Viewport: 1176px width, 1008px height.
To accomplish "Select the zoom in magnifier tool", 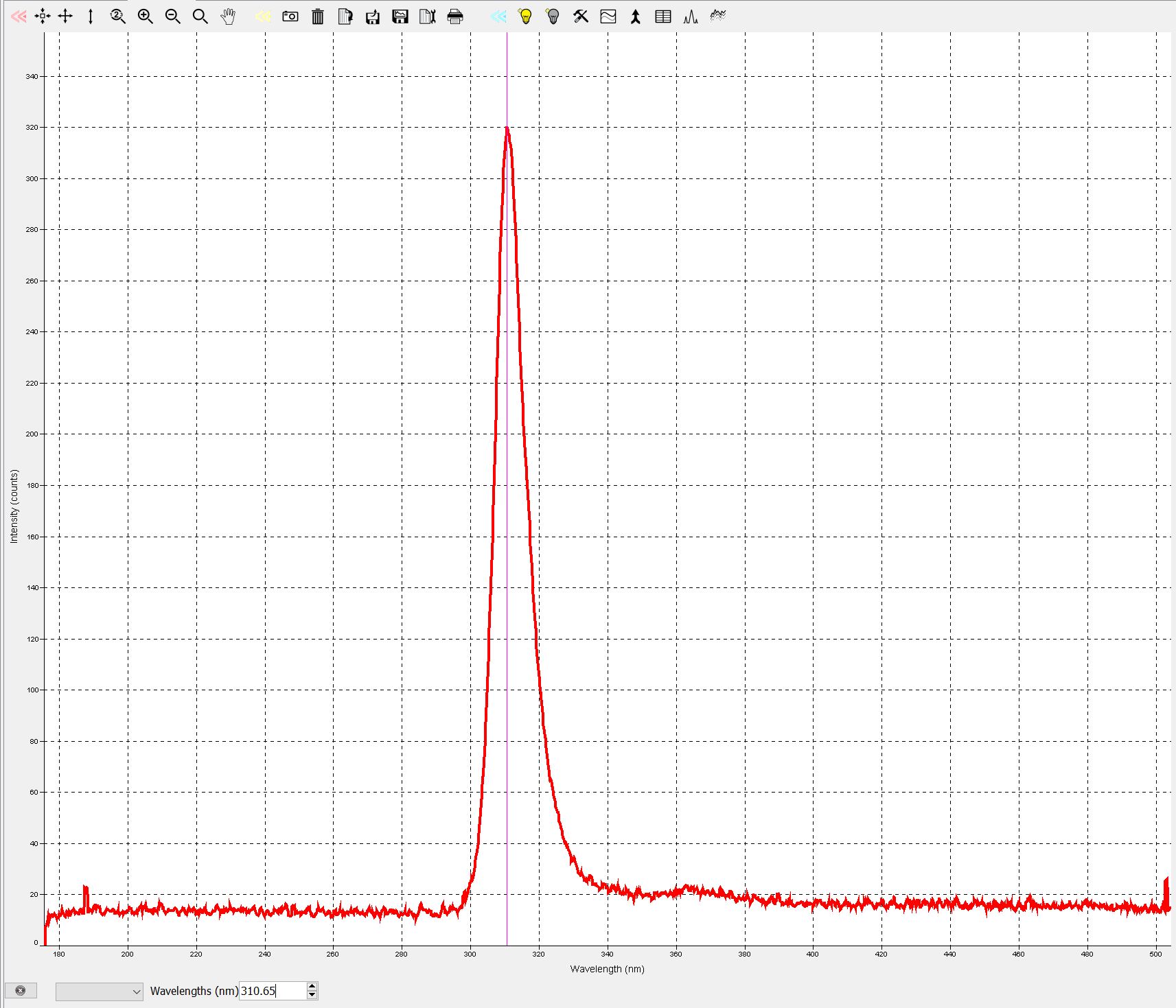I will (145, 16).
